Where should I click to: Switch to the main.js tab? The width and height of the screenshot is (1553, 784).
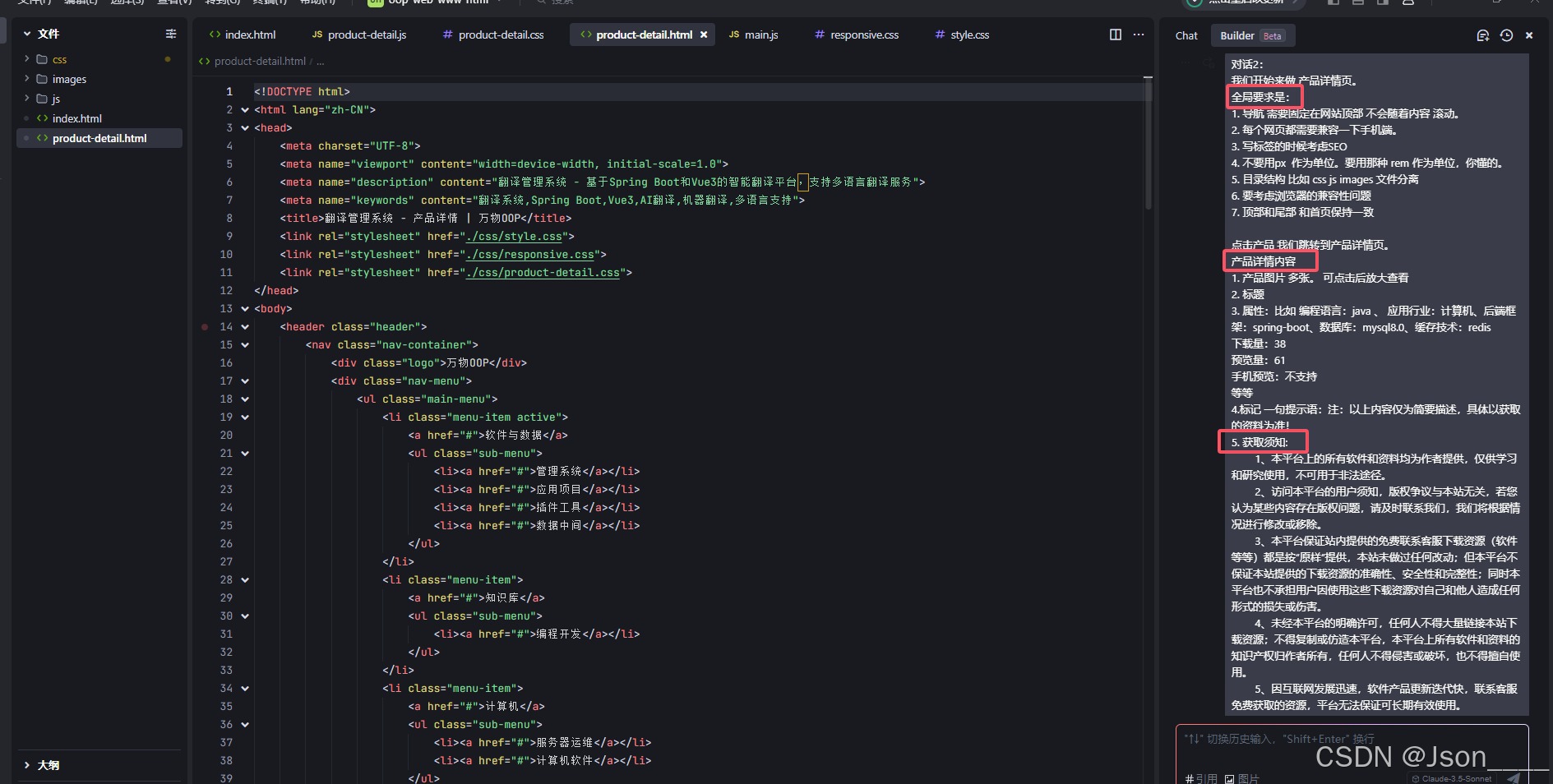754,35
